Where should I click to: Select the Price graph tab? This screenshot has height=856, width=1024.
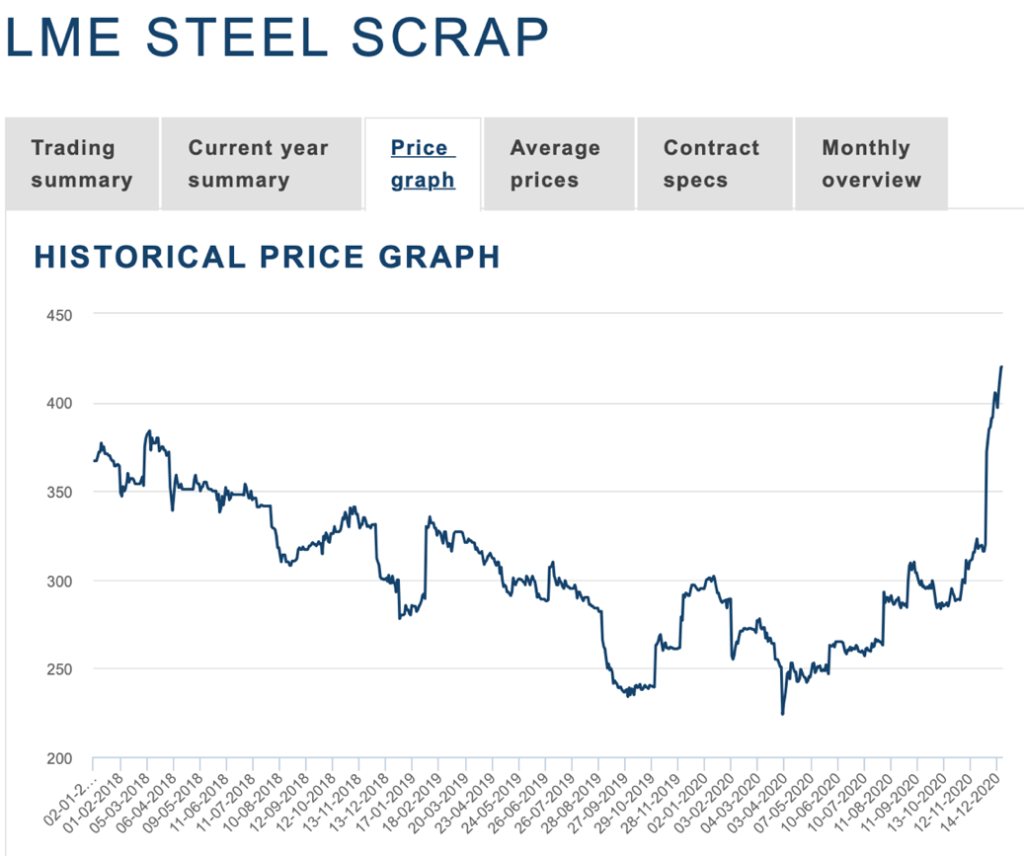pyautogui.click(x=423, y=164)
